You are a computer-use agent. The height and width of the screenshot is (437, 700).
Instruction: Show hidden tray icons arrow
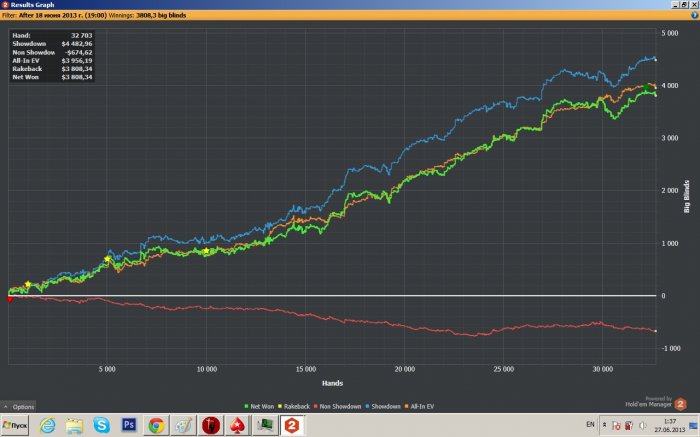click(604, 425)
